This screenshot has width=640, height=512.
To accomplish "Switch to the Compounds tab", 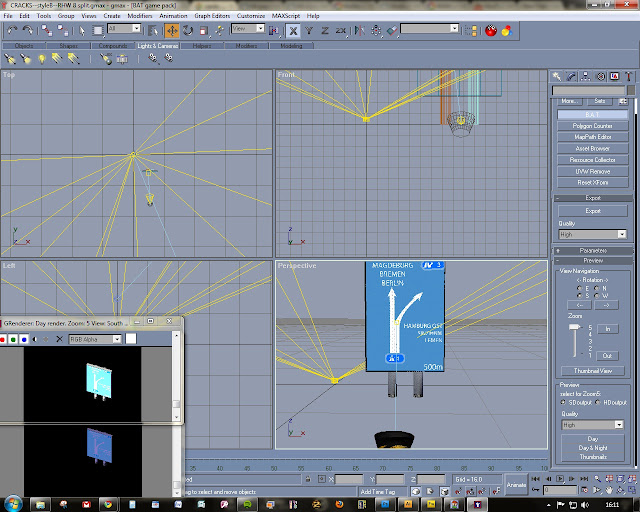I will [113, 46].
